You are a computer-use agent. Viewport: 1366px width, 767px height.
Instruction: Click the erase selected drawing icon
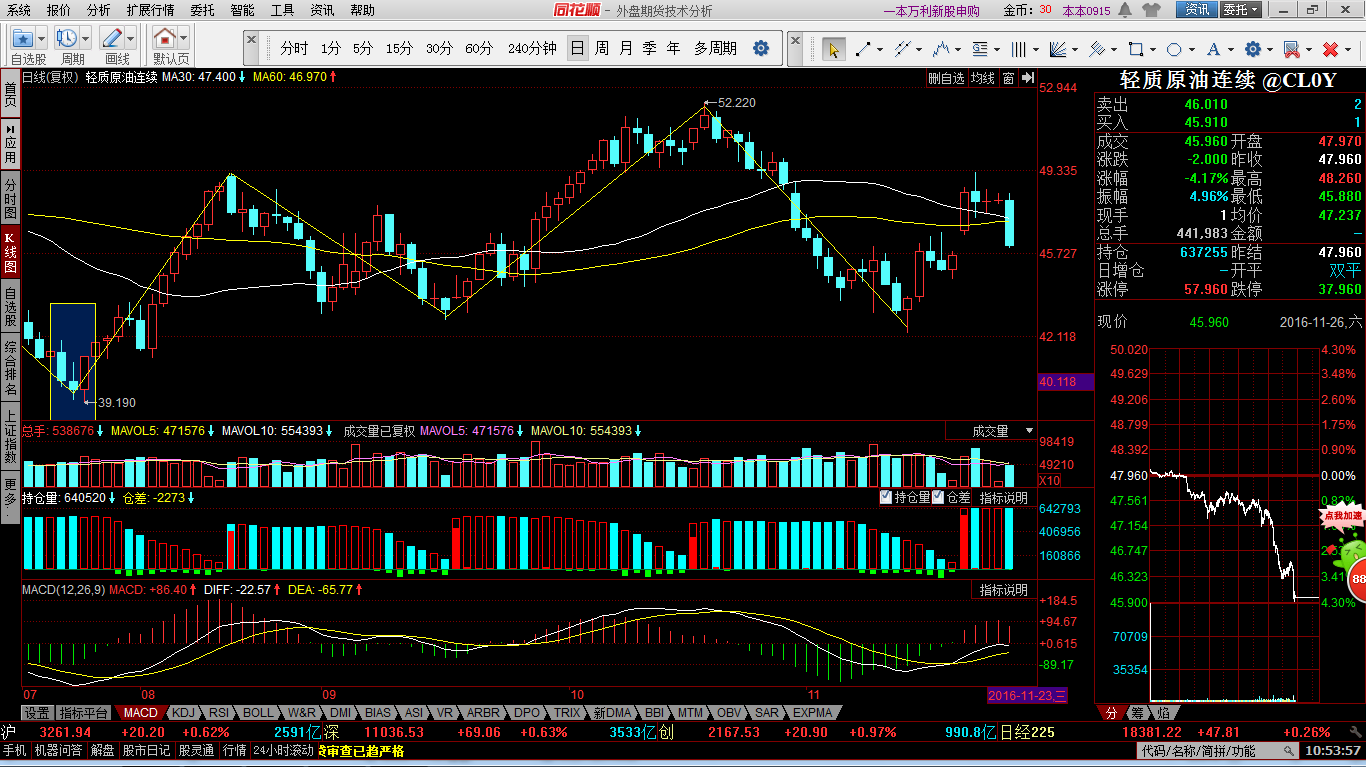1291,48
